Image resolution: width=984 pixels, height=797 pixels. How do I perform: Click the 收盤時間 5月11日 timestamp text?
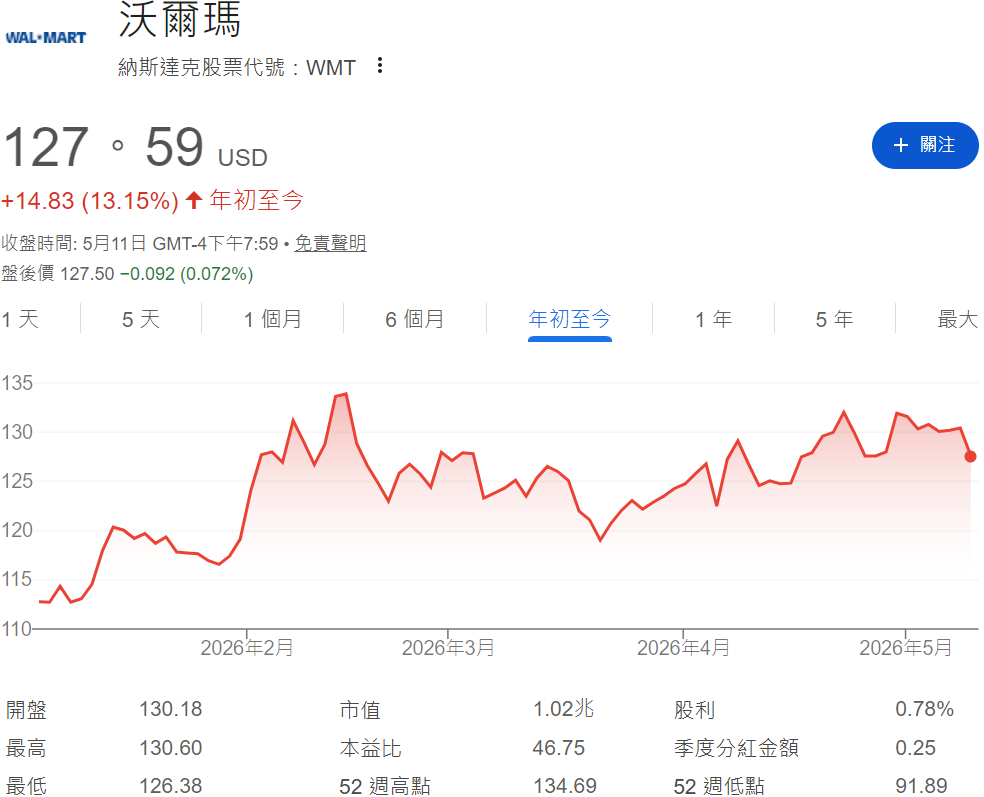pyautogui.click(x=139, y=243)
